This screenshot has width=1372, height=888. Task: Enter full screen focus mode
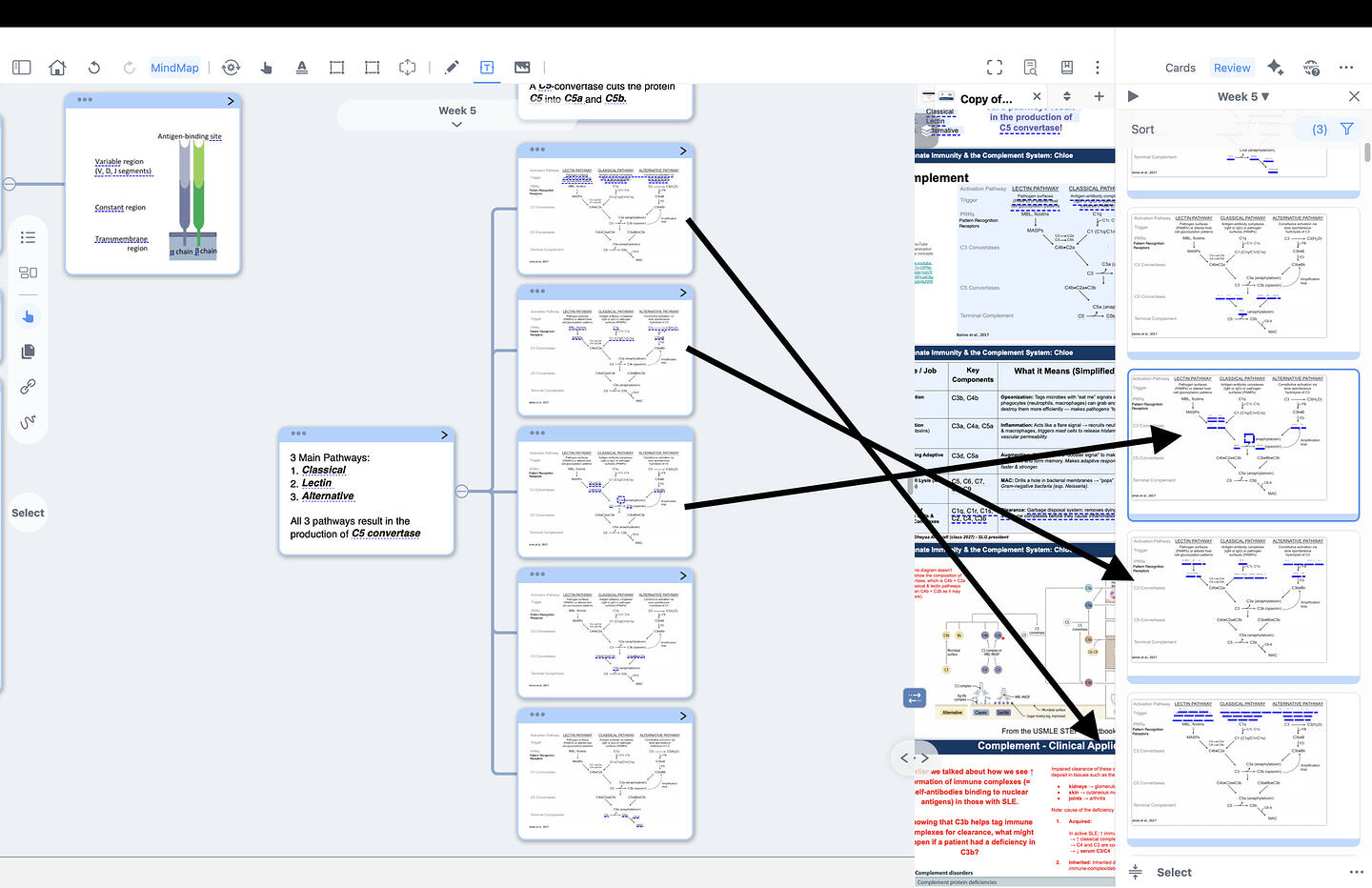pyautogui.click(x=995, y=68)
